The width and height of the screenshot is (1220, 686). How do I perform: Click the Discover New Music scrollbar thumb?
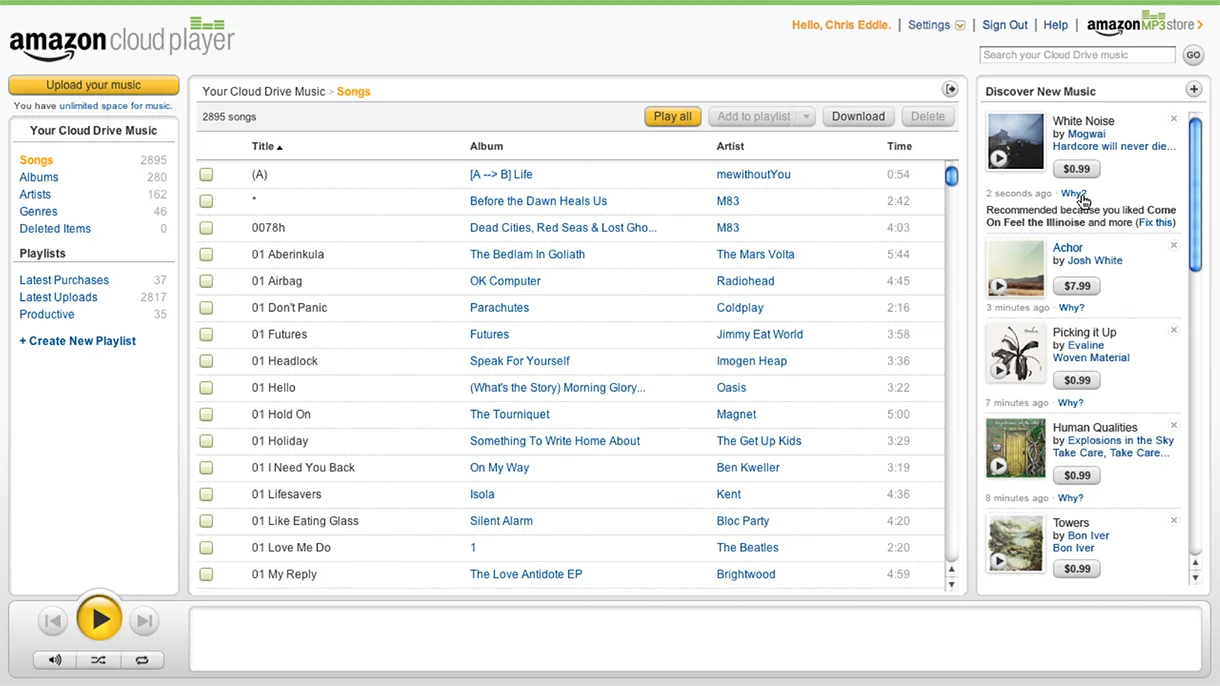[1195, 193]
